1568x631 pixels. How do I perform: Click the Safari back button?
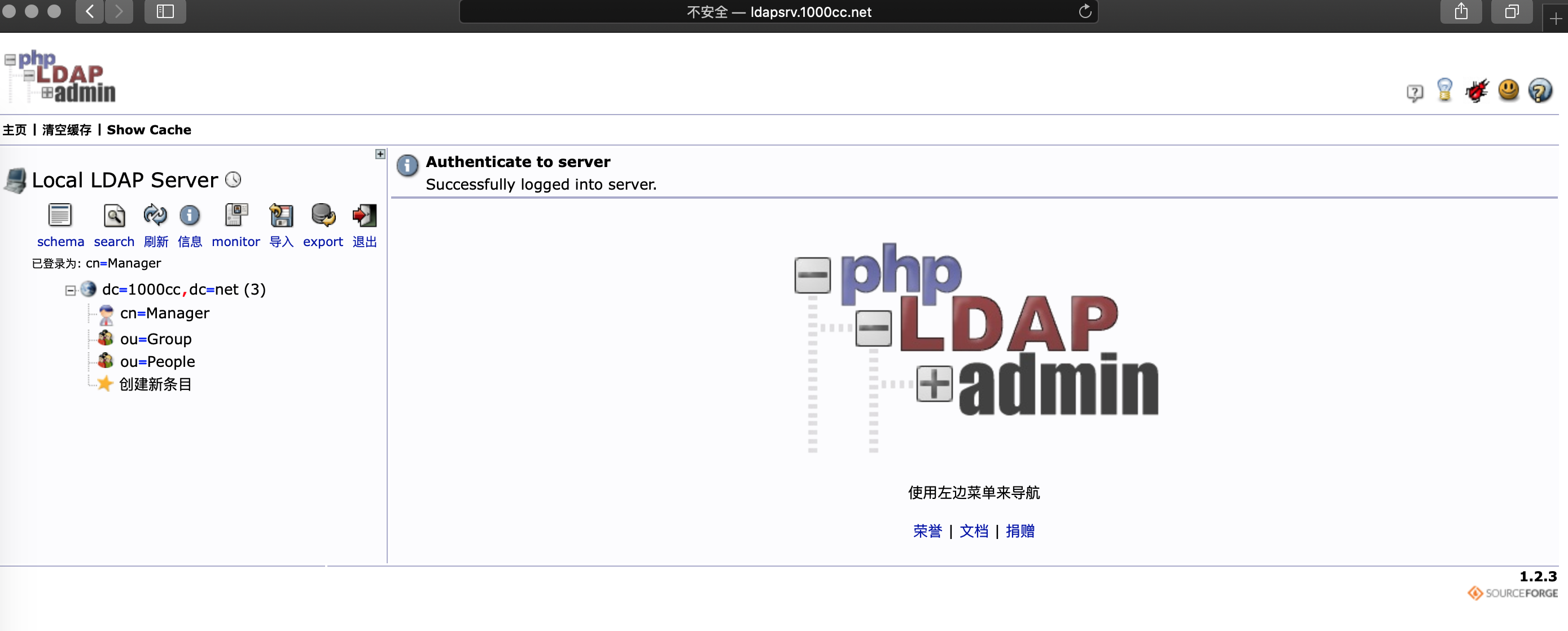click(x=90, y=11)
